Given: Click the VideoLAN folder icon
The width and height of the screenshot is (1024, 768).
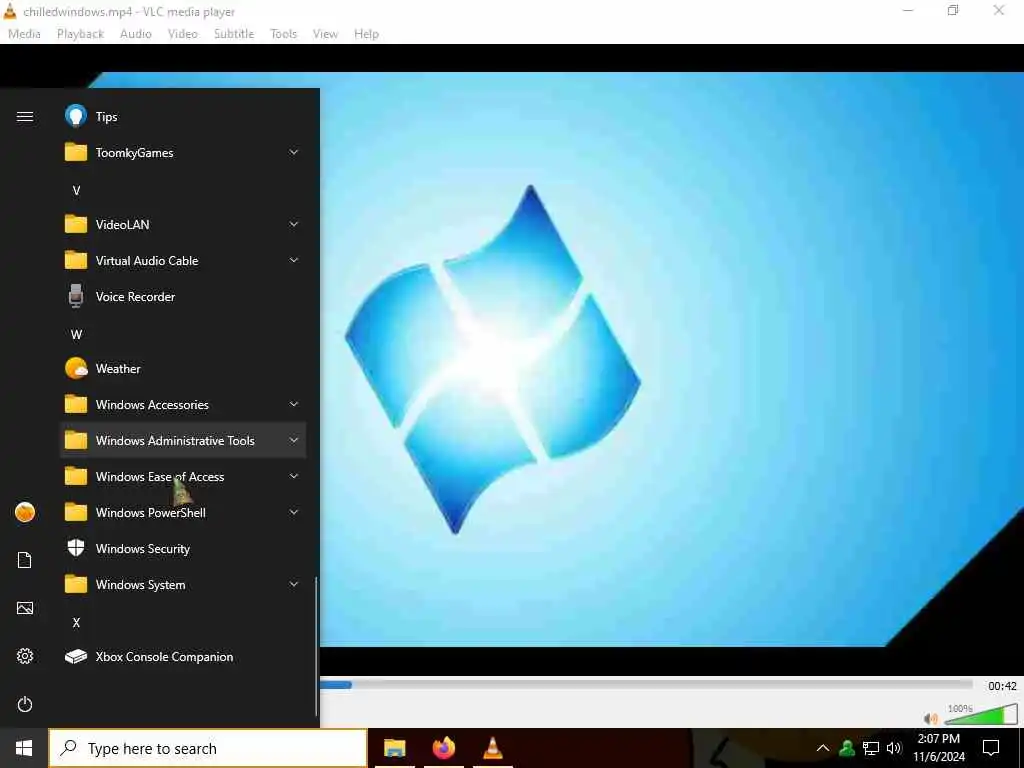Looking at the screenshot, I should coord(76,224).
